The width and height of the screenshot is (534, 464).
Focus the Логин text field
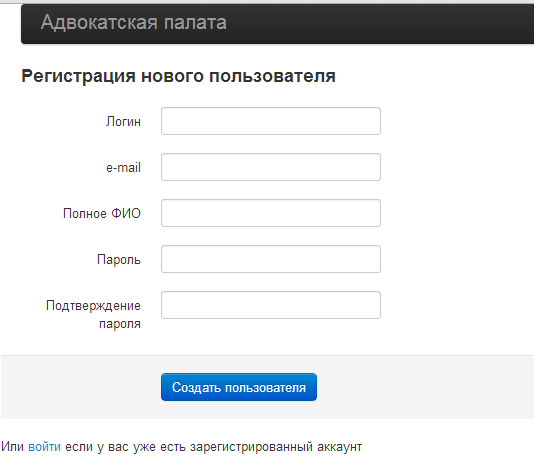(x=271, y=121)
